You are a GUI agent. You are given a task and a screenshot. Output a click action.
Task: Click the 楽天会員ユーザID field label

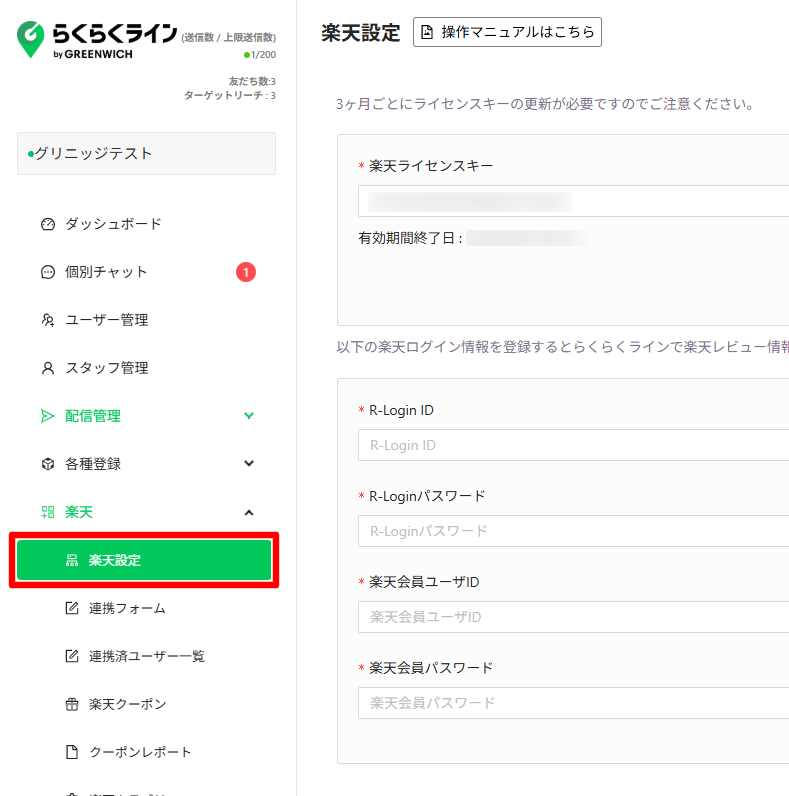(424, 582)
